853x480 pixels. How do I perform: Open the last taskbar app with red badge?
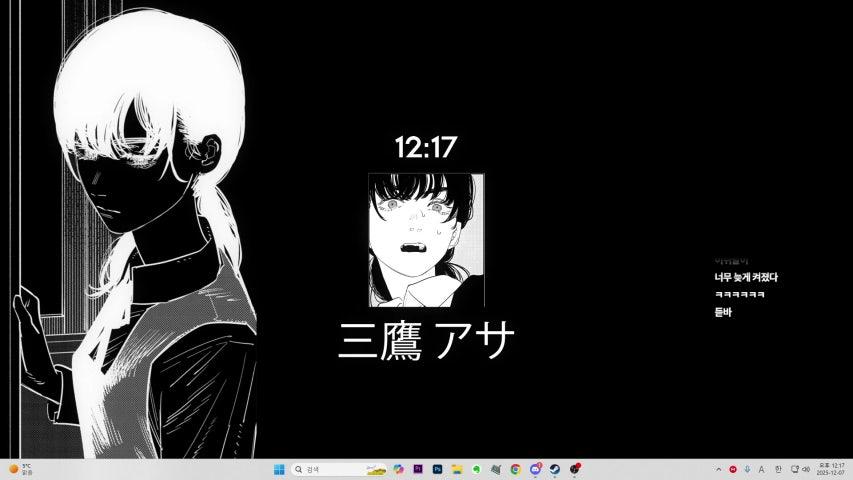pyautogui.click(x=575, y=469)
